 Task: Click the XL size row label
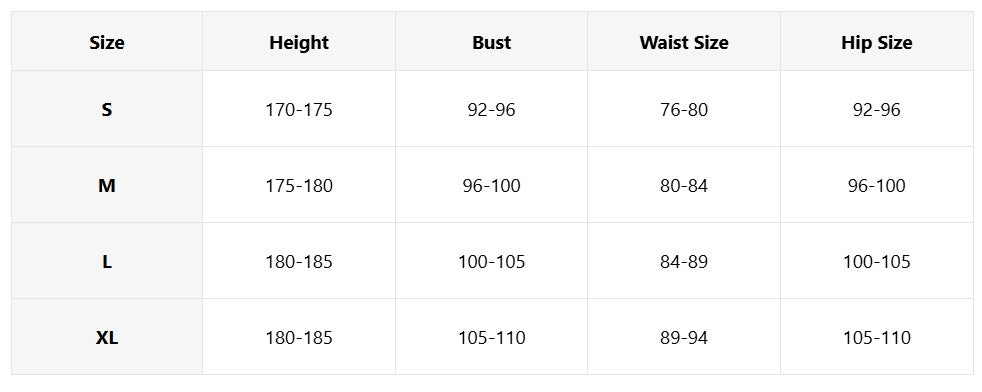107,338
